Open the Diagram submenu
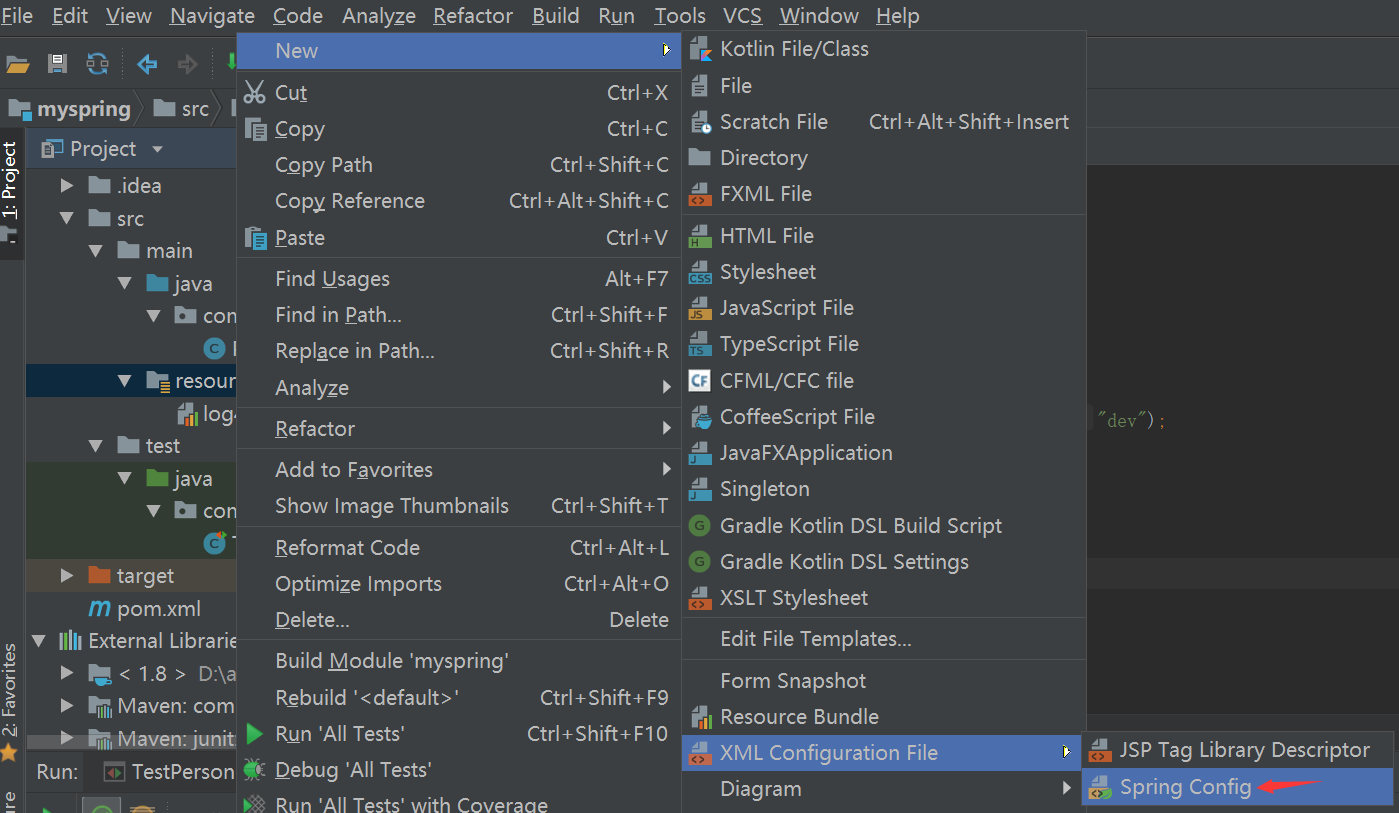This screenshot has height=813, width=1399. click(883, 789)
